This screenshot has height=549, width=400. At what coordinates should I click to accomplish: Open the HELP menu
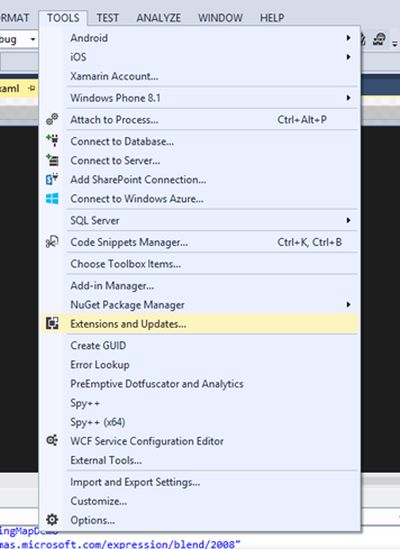coord(272,18)
